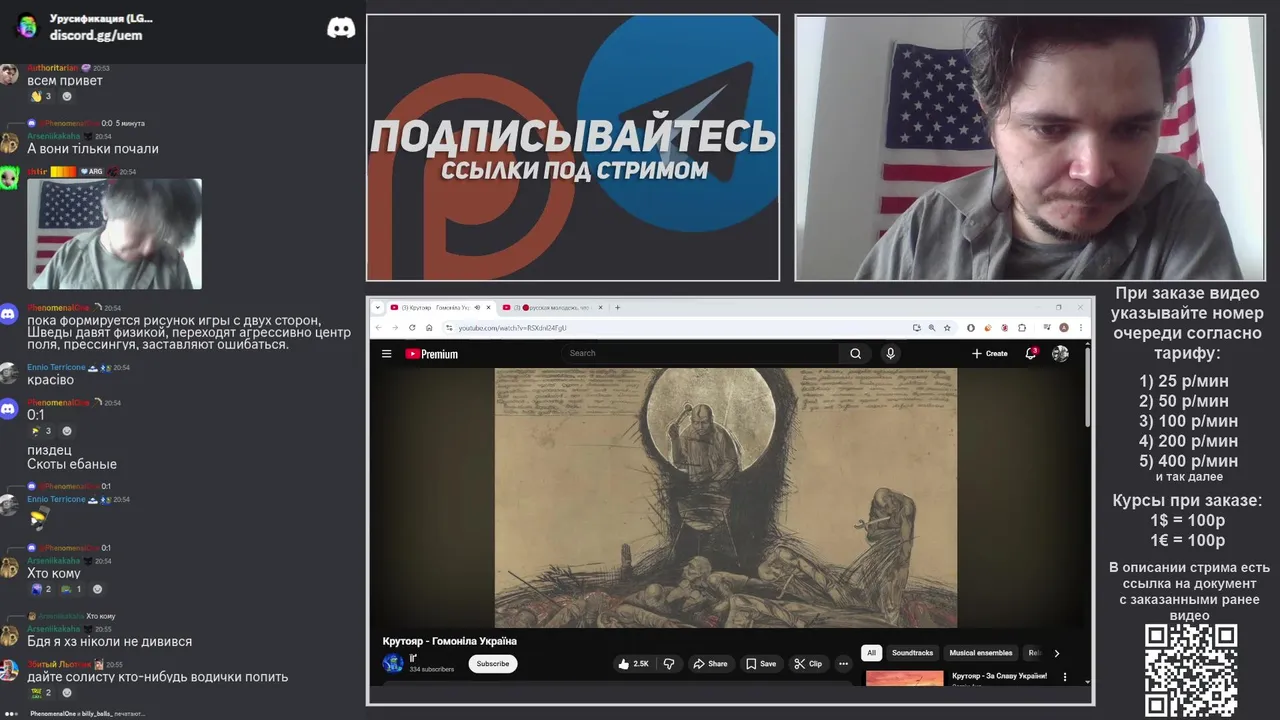Click the YouTube Premium logo
1280x720 pixels.
tap(431, 354)
